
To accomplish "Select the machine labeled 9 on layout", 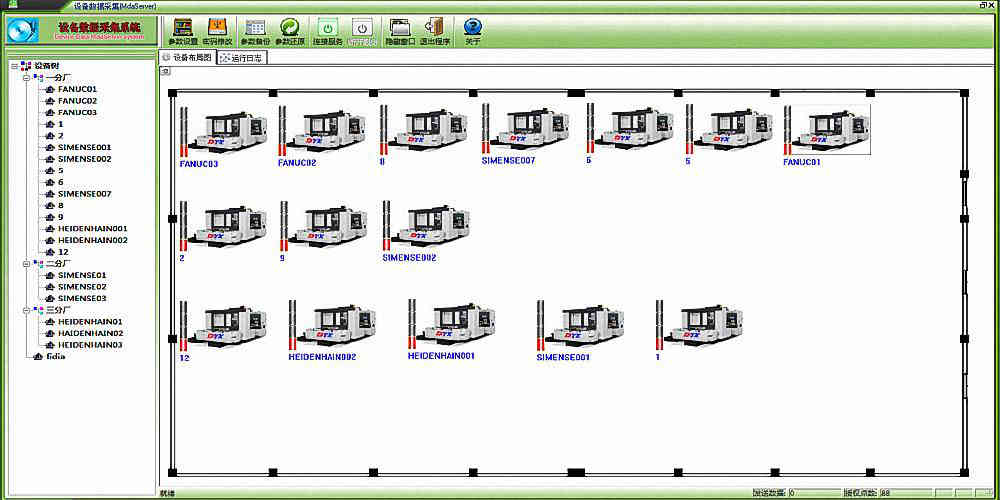I will [x=323, y=228].
